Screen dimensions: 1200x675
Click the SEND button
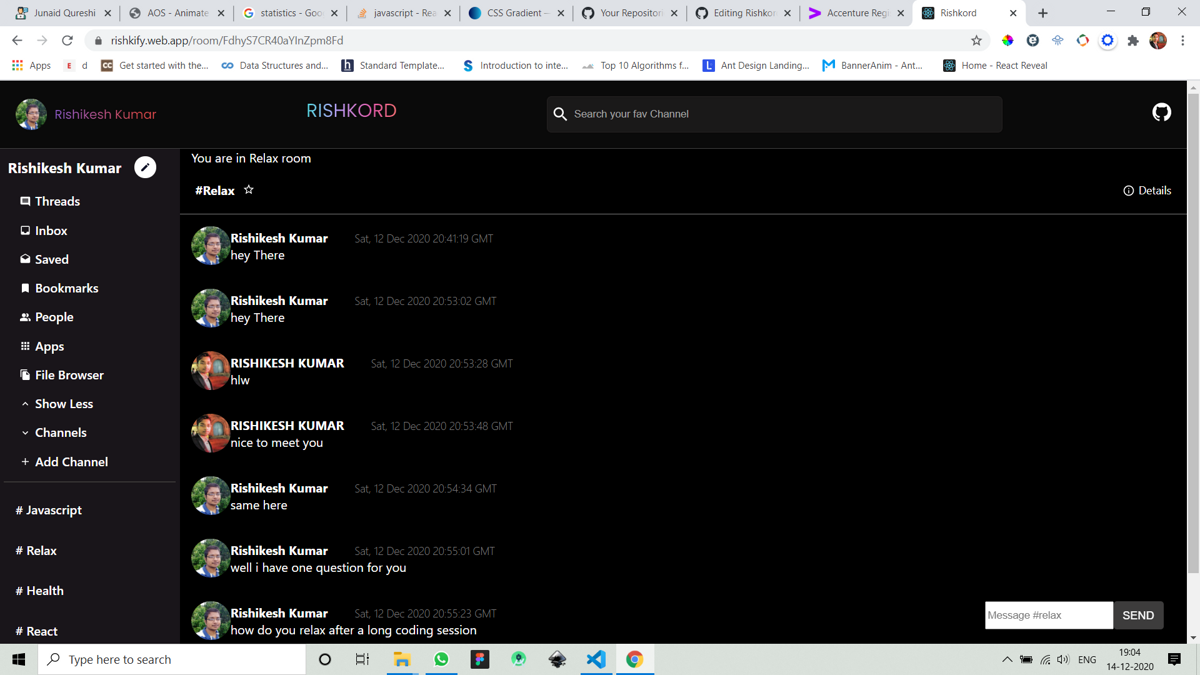click(1138, 615)
